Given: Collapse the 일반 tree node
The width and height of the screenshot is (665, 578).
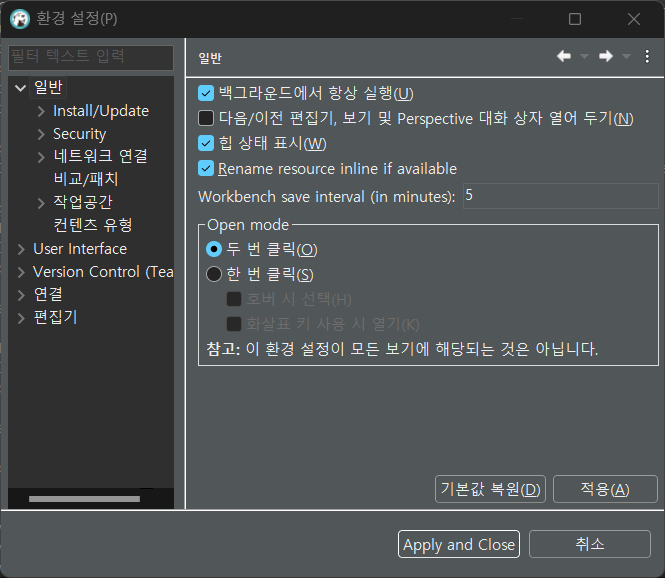Looking at the screenshot, I should 20,88.
